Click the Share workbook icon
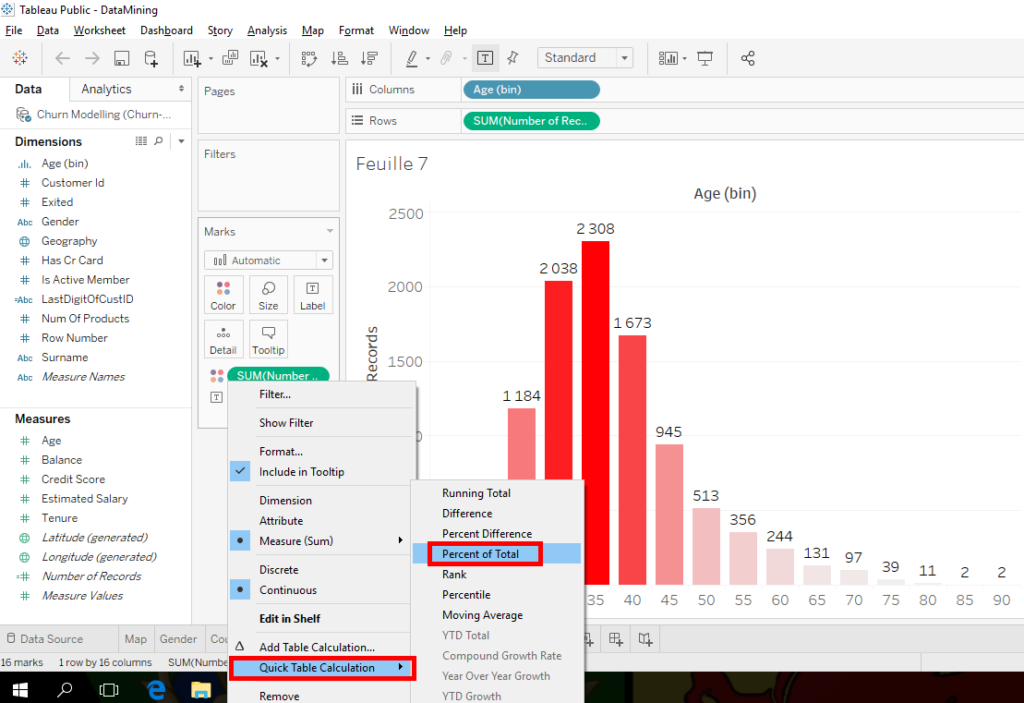This screenshot has height=703, width=1024. coord(748,58)
